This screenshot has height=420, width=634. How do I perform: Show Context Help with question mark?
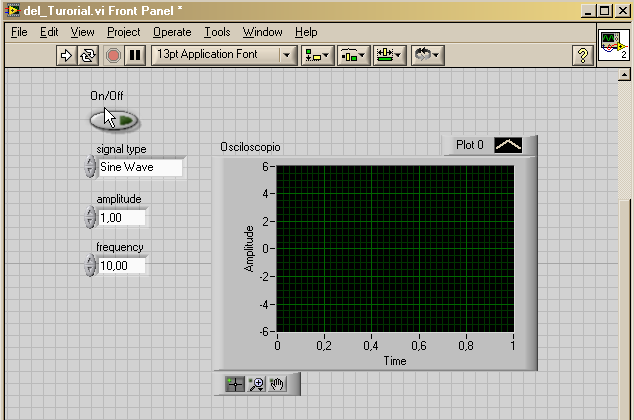tap(583, 55)
